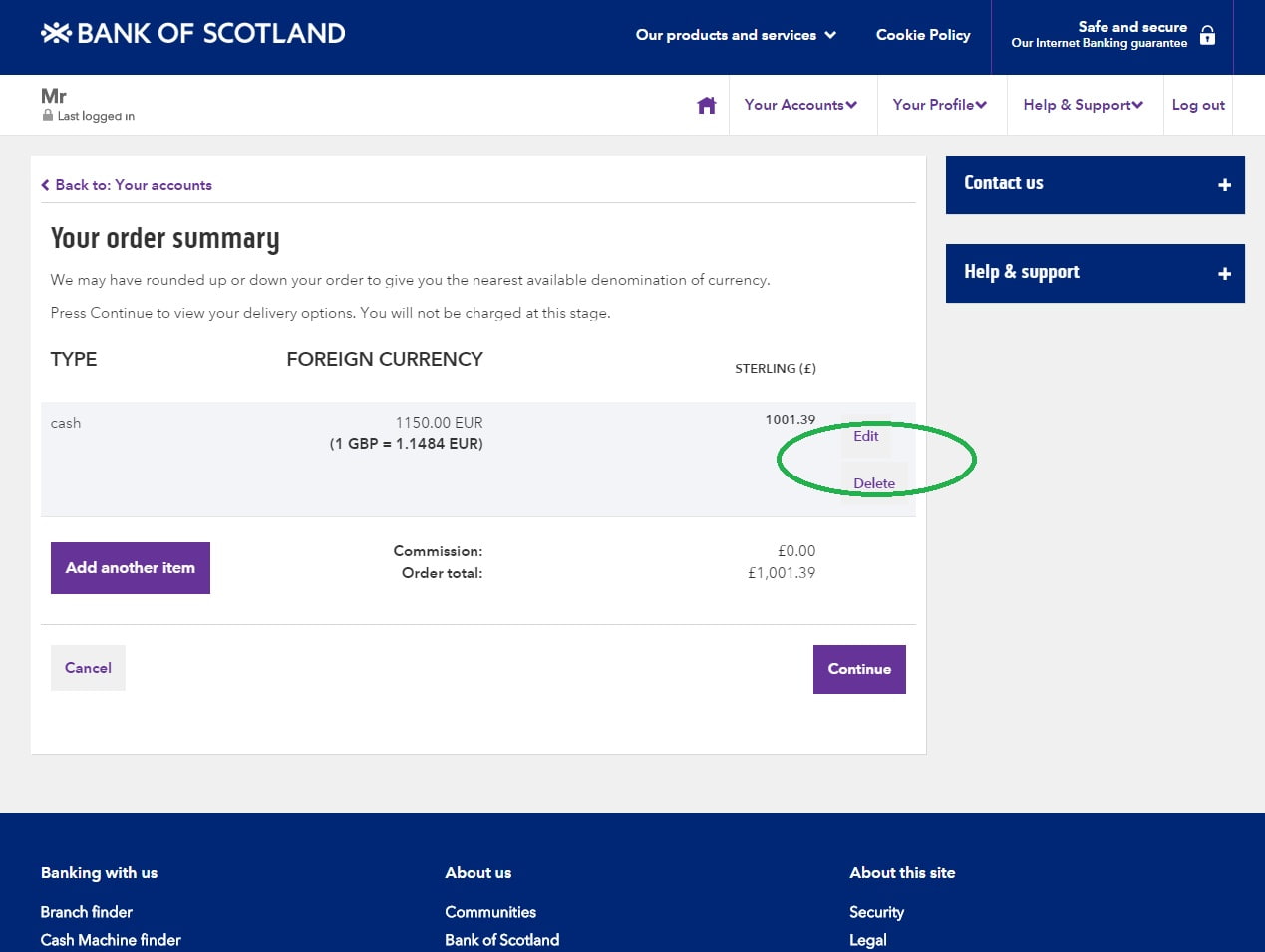Open the Security footer link
The image size is (1265, 952).
877,912
